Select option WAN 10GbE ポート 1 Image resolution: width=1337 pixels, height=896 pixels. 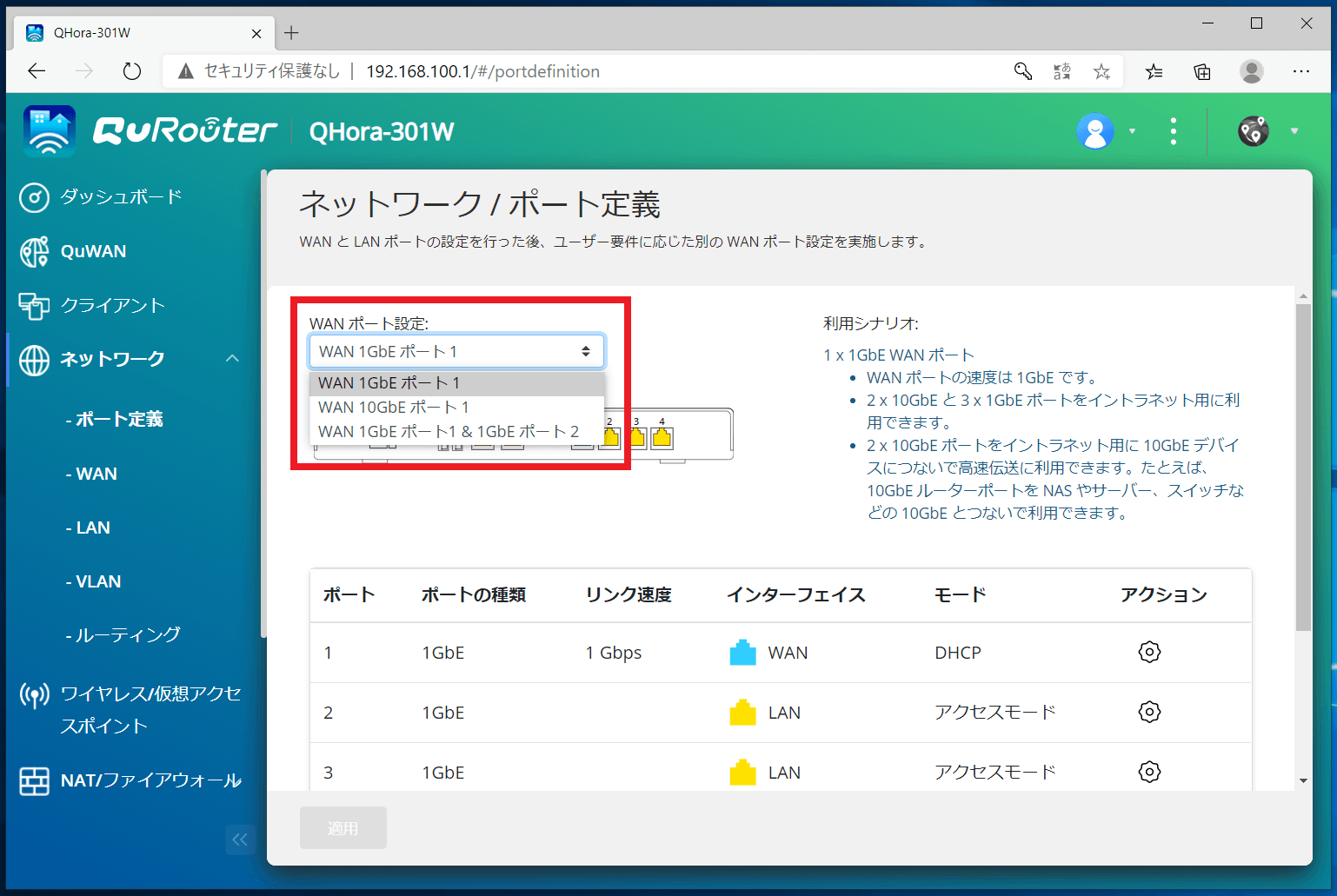[456, 408]
